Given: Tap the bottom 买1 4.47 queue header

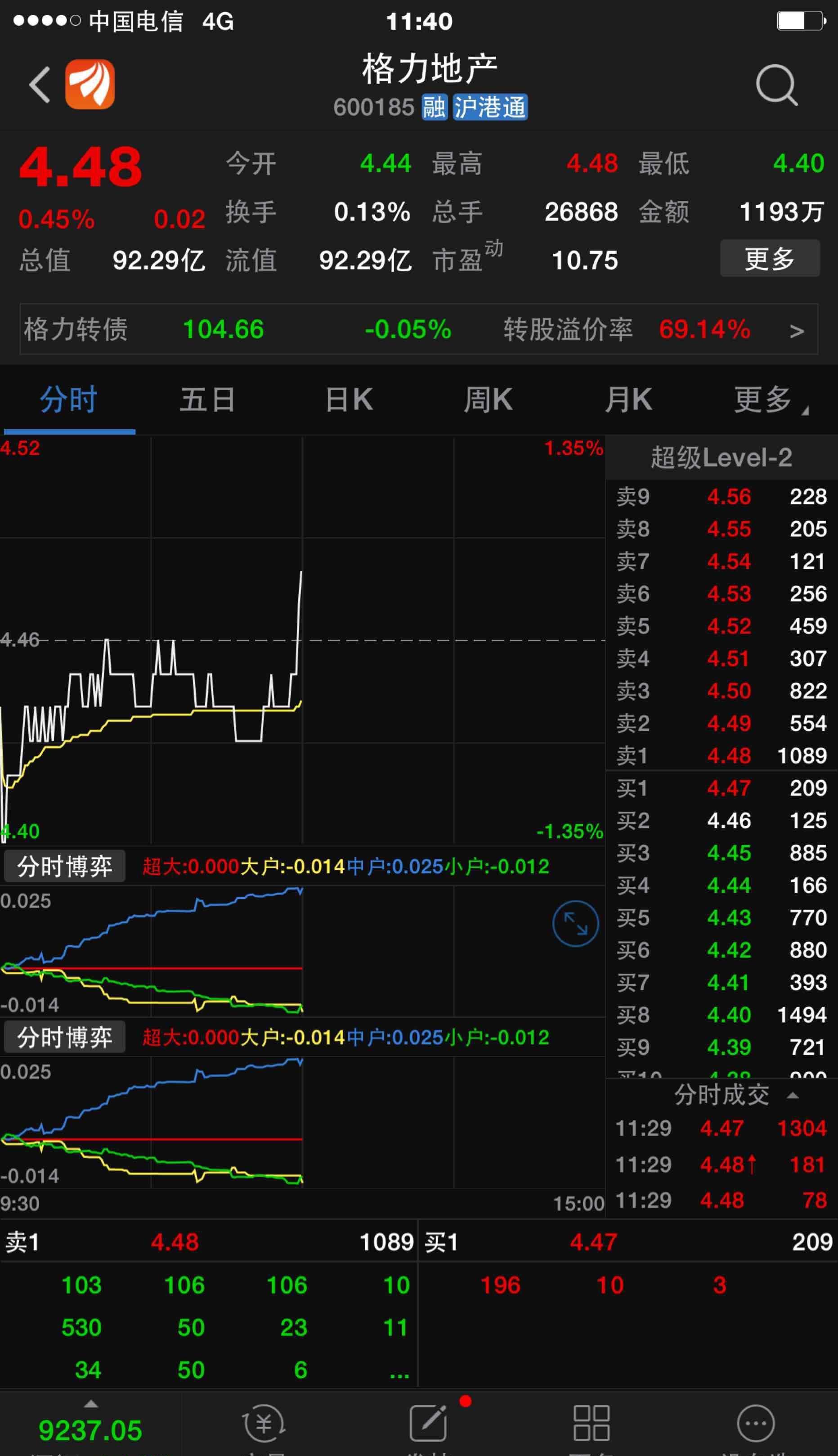Looking at the screenshot, I should click(628, 1242).
